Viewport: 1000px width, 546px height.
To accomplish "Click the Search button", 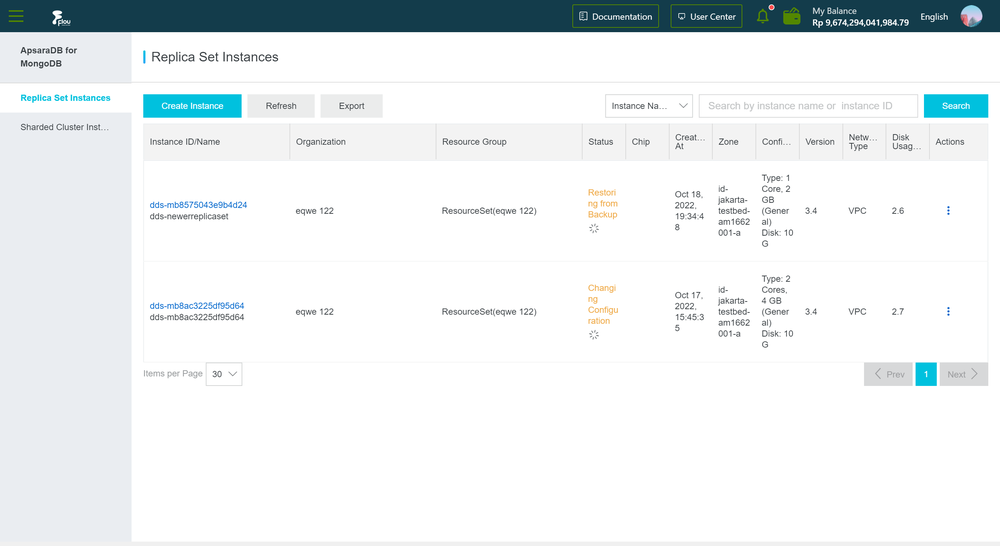I will tap(956, 106).
